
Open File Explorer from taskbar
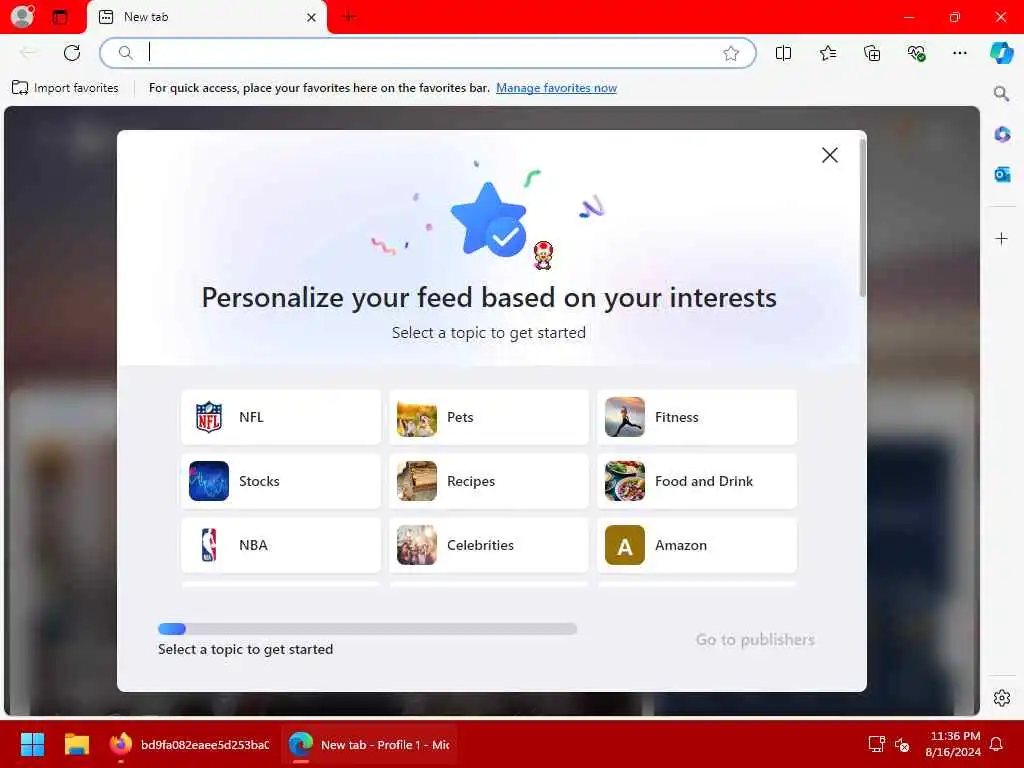click(76, 744)
